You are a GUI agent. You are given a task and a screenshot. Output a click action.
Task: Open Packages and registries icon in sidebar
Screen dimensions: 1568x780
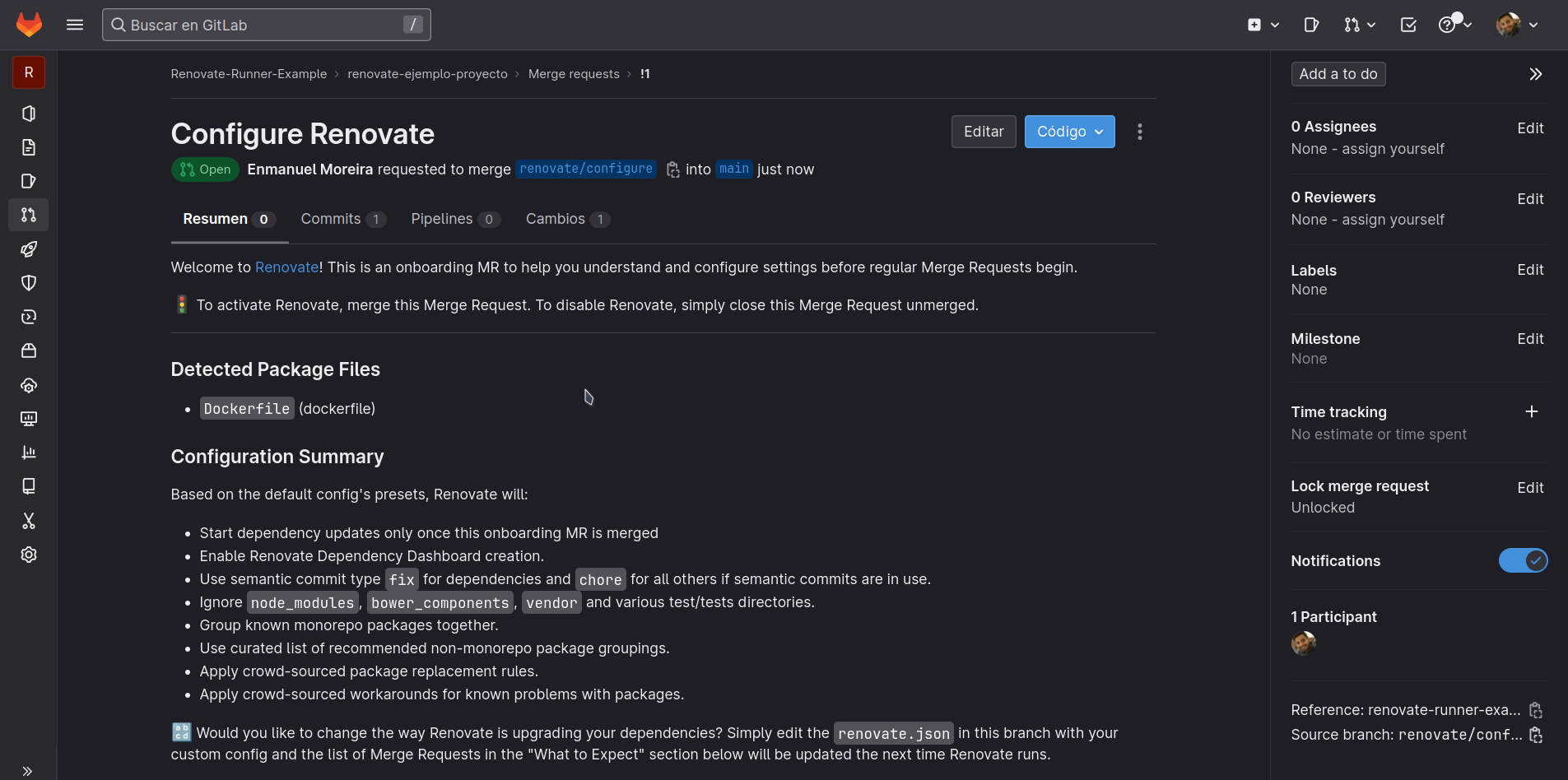29,351
